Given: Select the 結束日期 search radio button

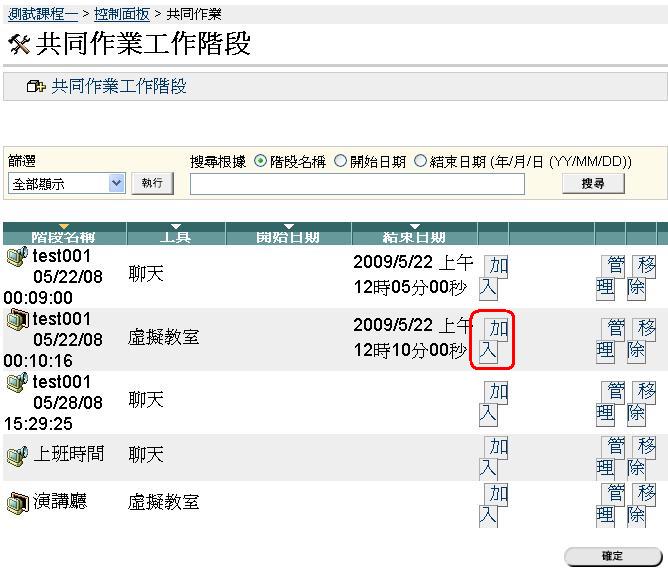Looking at the screenshot, I should pyautogui.click(x=420, y=161).
